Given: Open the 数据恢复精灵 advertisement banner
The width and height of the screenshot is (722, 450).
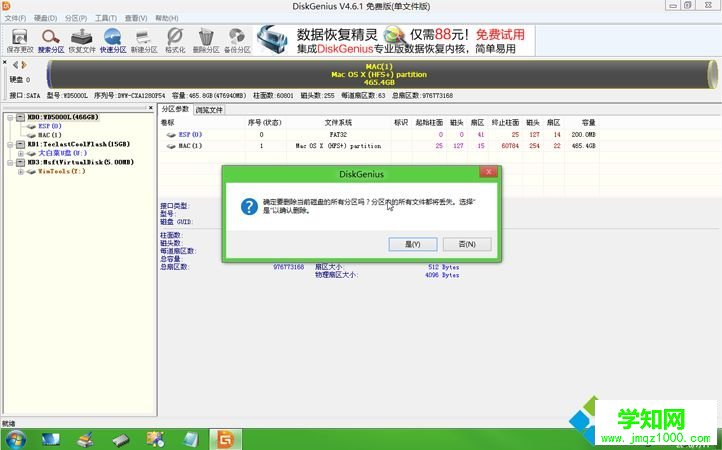Looking at the screenshot, I should pyautogui.click(x=395, y=41).
